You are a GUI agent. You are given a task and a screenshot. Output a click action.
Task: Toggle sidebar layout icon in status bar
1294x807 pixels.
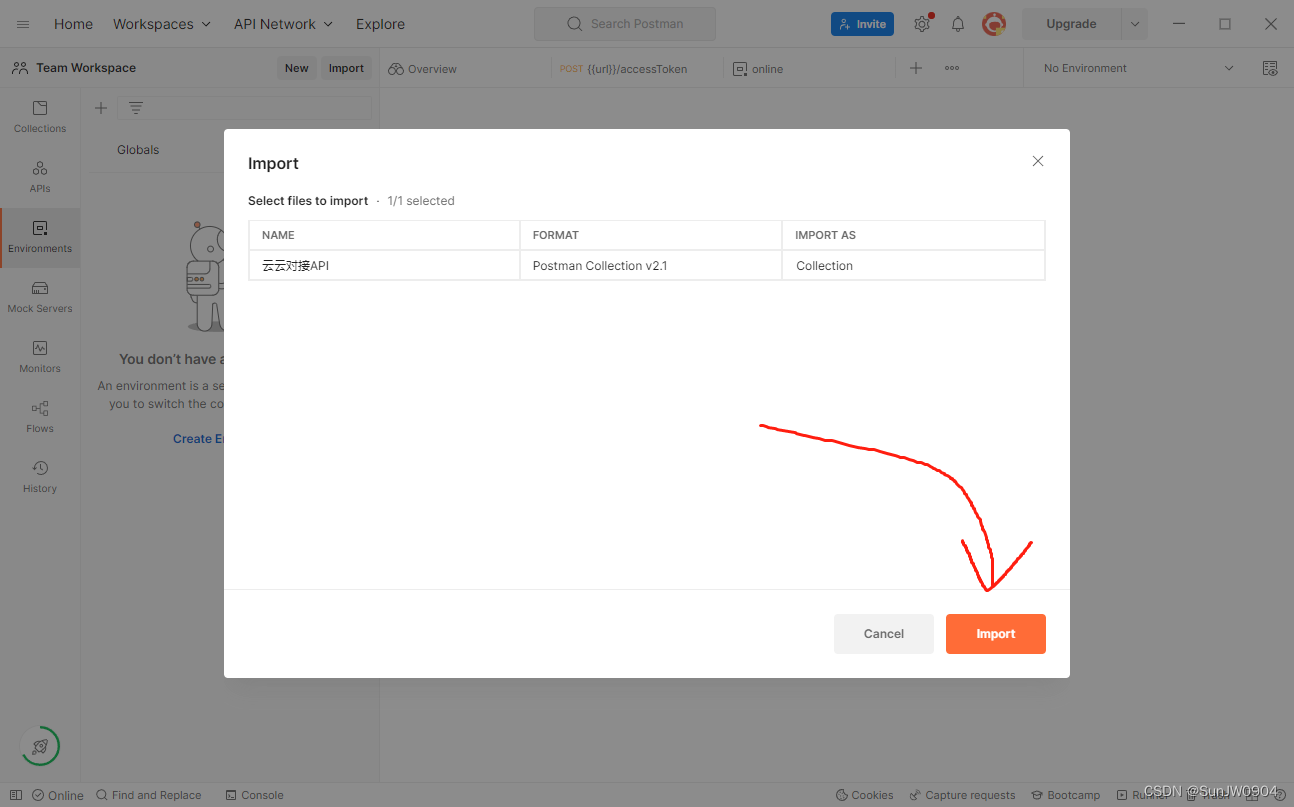(x=16, y=795)
